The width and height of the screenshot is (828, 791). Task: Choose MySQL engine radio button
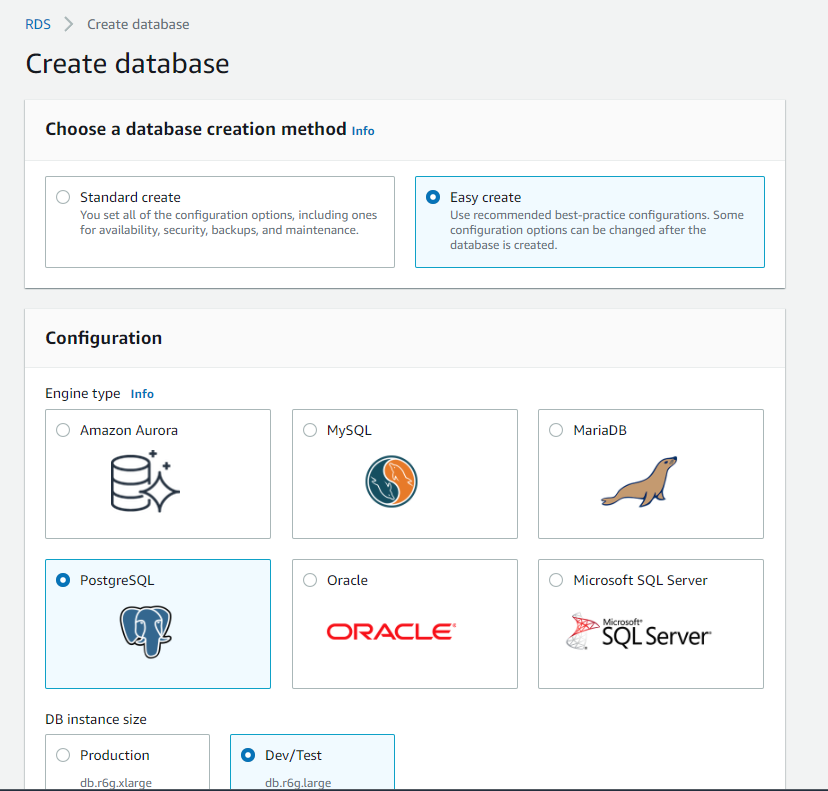coord(310,430)
